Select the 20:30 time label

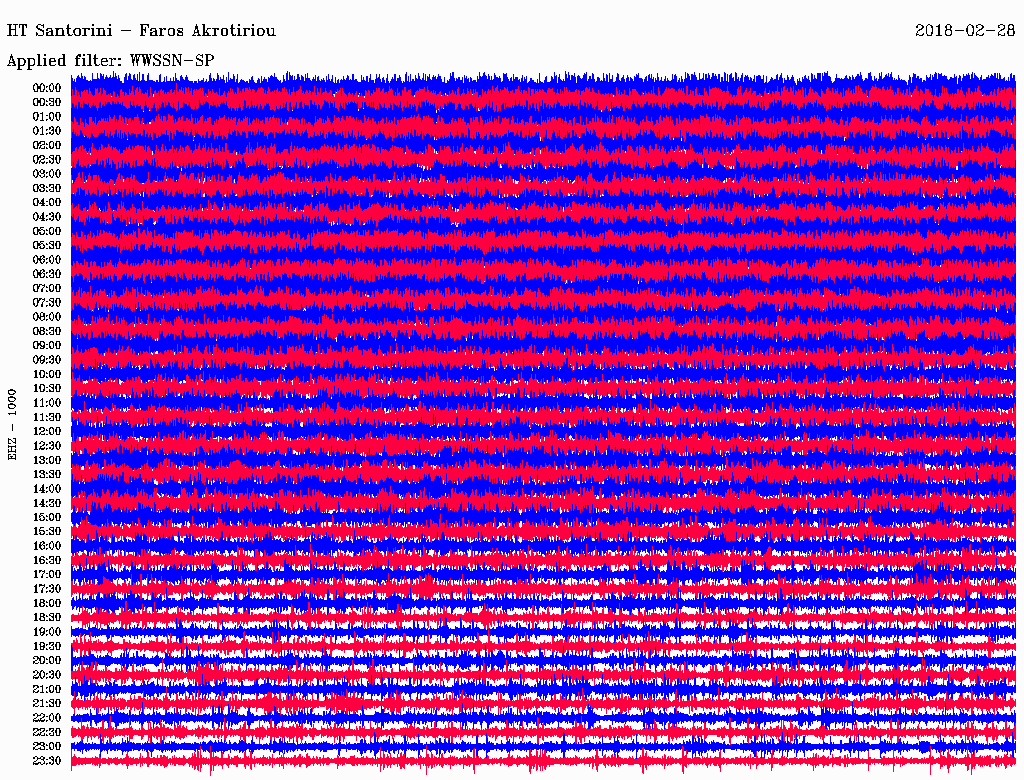tap(47, 675)
